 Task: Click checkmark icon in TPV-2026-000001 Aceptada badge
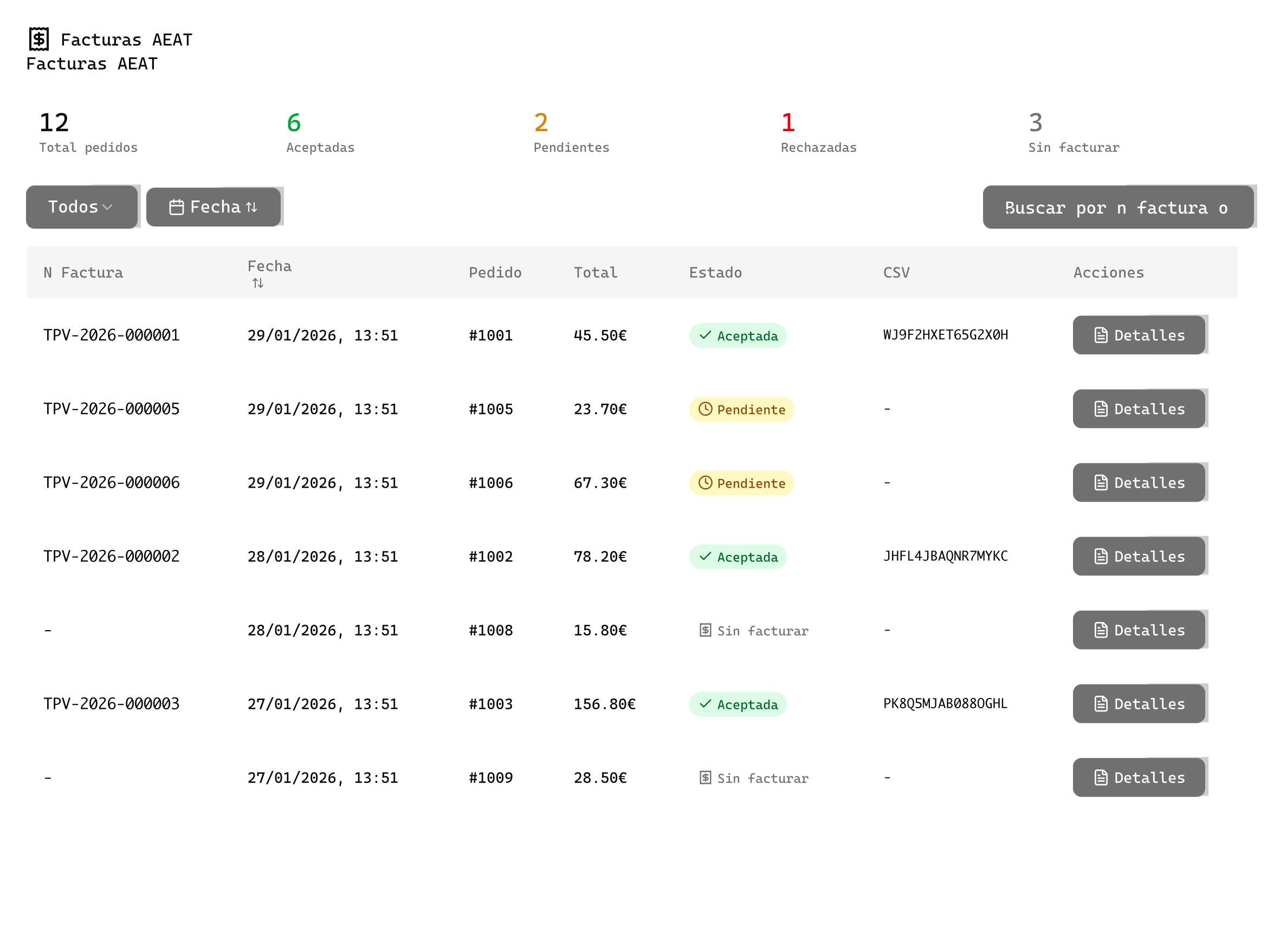(705, 335)
